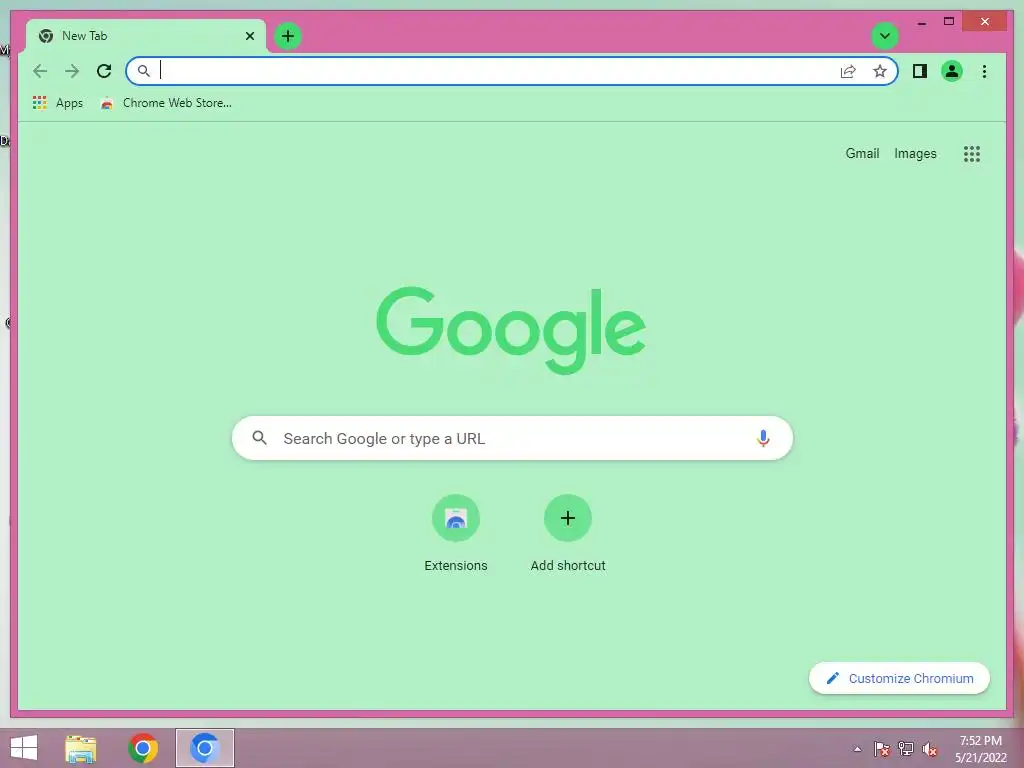Viewport: 1024px width, 768px height.
Task: Open the taskbar clock and date
Action: tap(981, 749)
